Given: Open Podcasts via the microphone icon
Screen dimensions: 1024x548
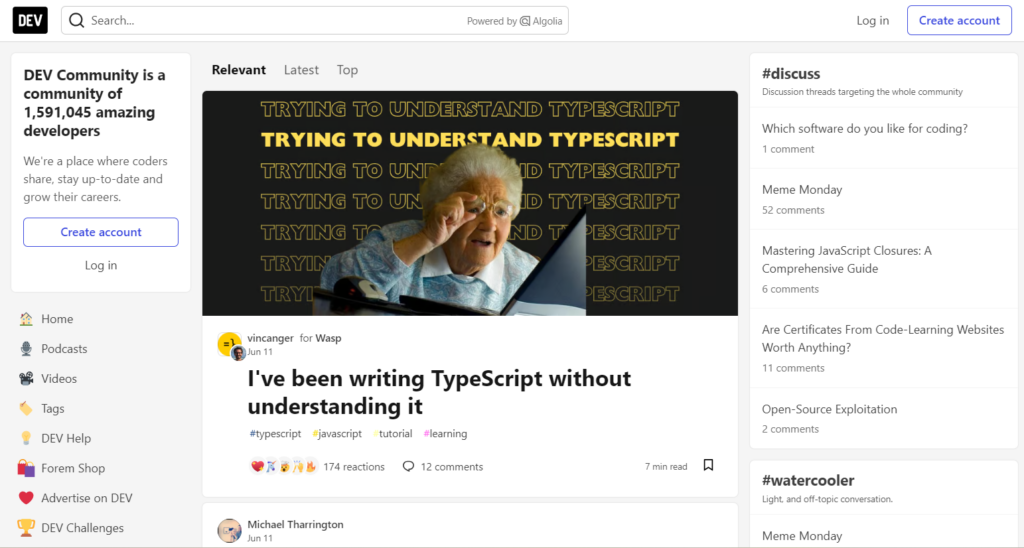Looking at the screenshot, I should pyautogui.click(x=26, y=349).
